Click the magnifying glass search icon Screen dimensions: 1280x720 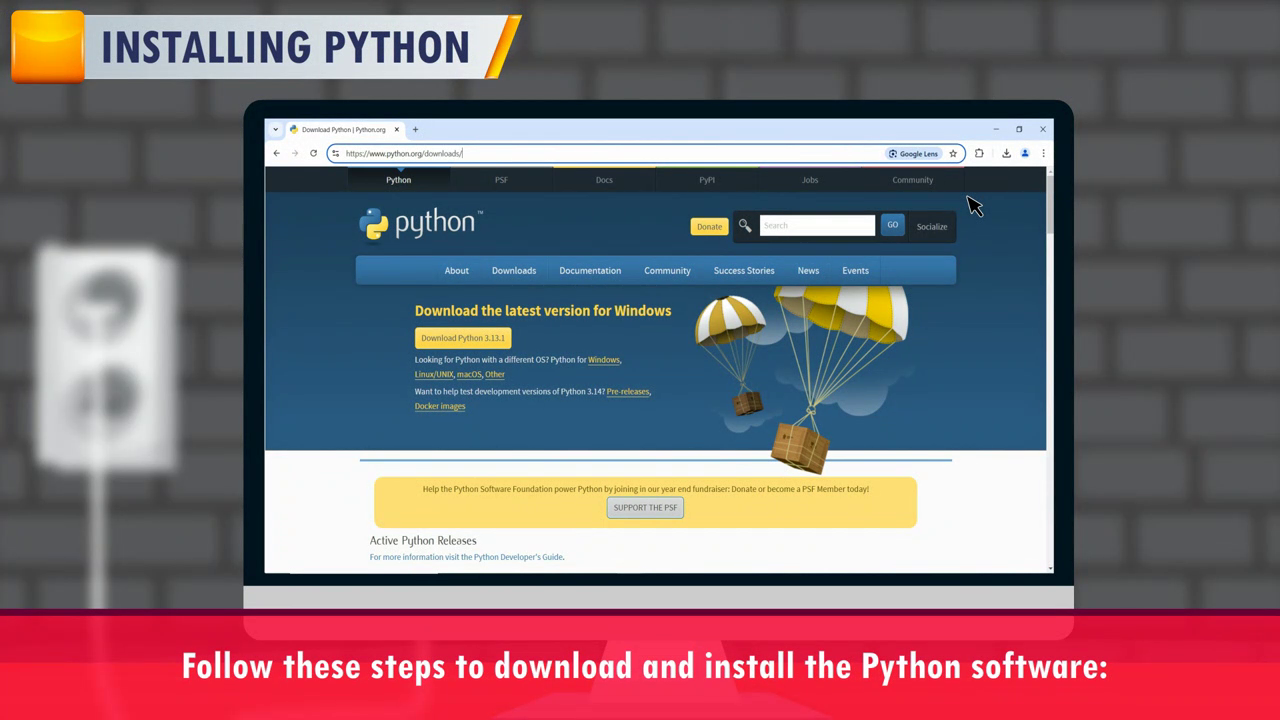[x=745, y=226]
